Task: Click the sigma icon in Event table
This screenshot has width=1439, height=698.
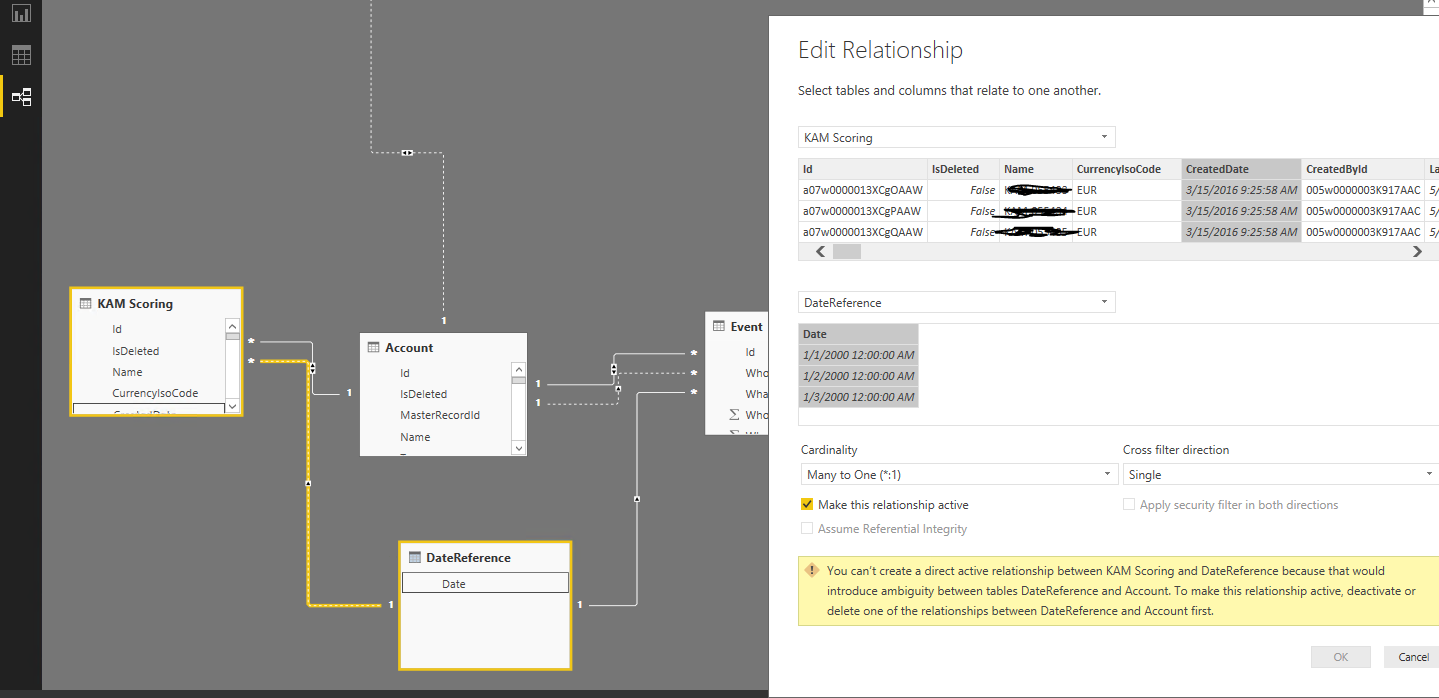Action: 734,414
